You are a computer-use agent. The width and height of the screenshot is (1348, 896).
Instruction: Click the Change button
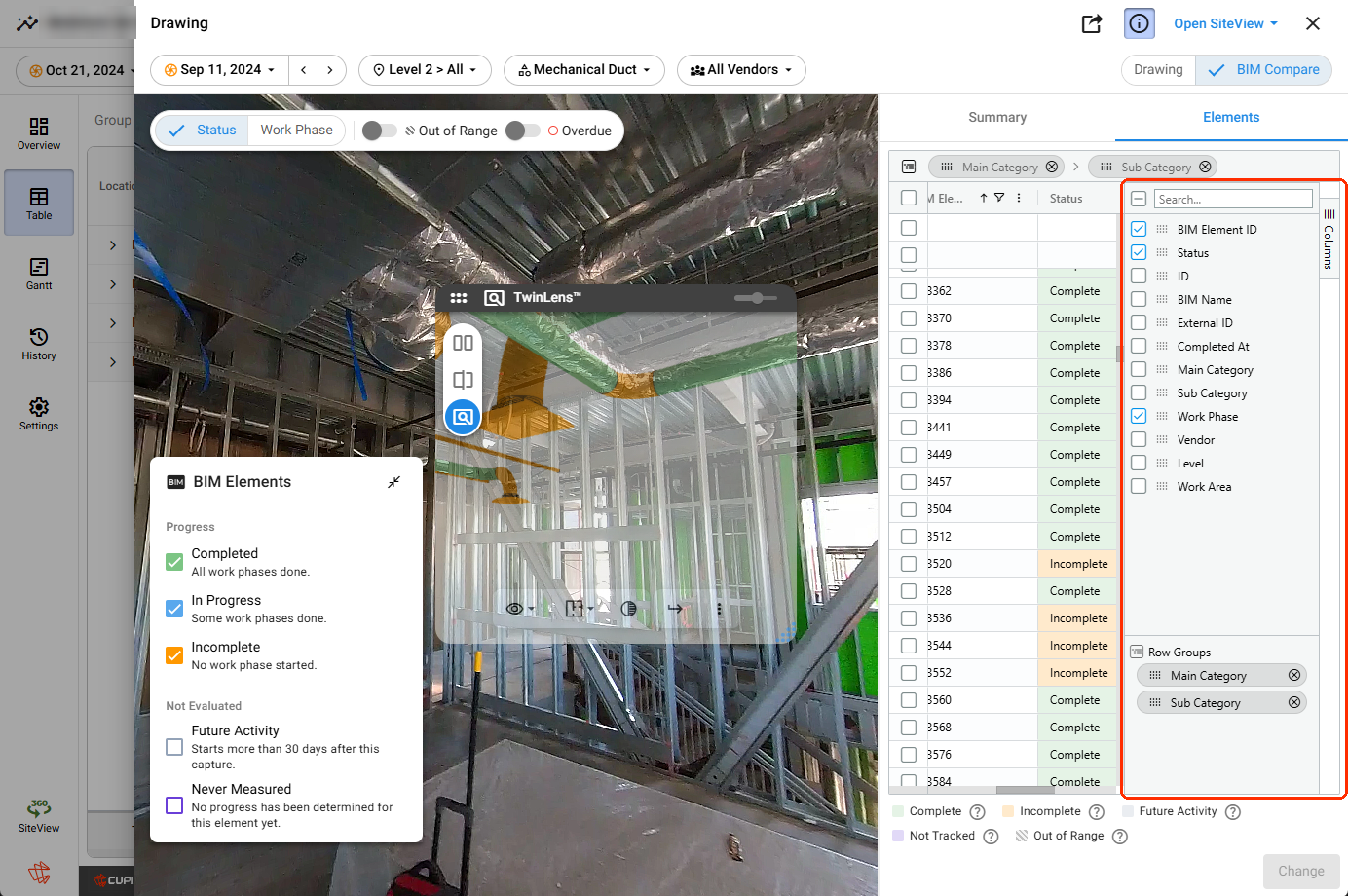pos(1301,871)
